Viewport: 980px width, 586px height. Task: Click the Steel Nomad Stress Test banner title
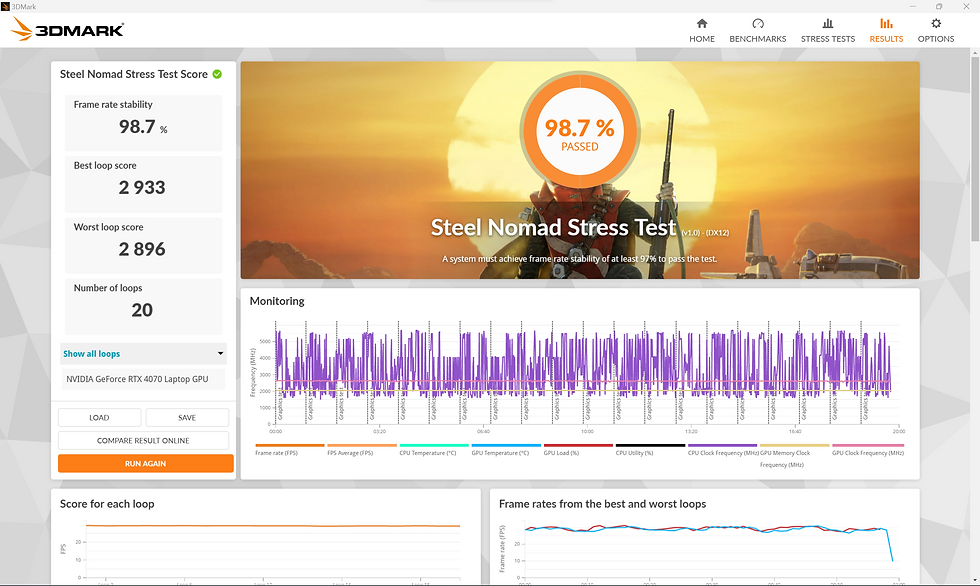(x=554, y=227)
